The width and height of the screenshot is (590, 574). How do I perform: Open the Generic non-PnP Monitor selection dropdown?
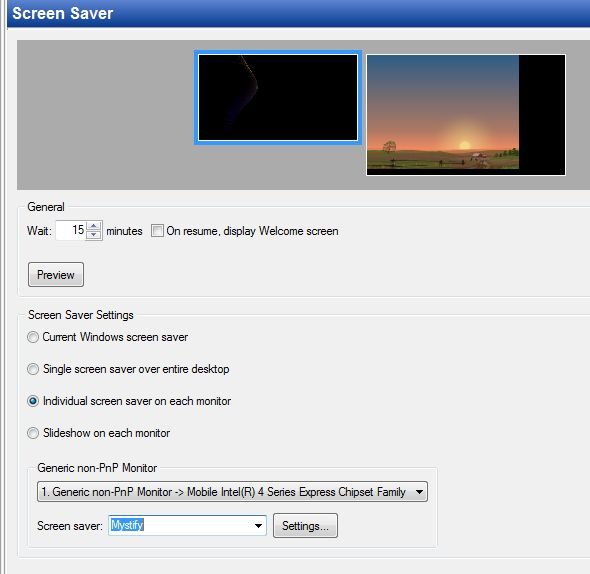(232, 492)
